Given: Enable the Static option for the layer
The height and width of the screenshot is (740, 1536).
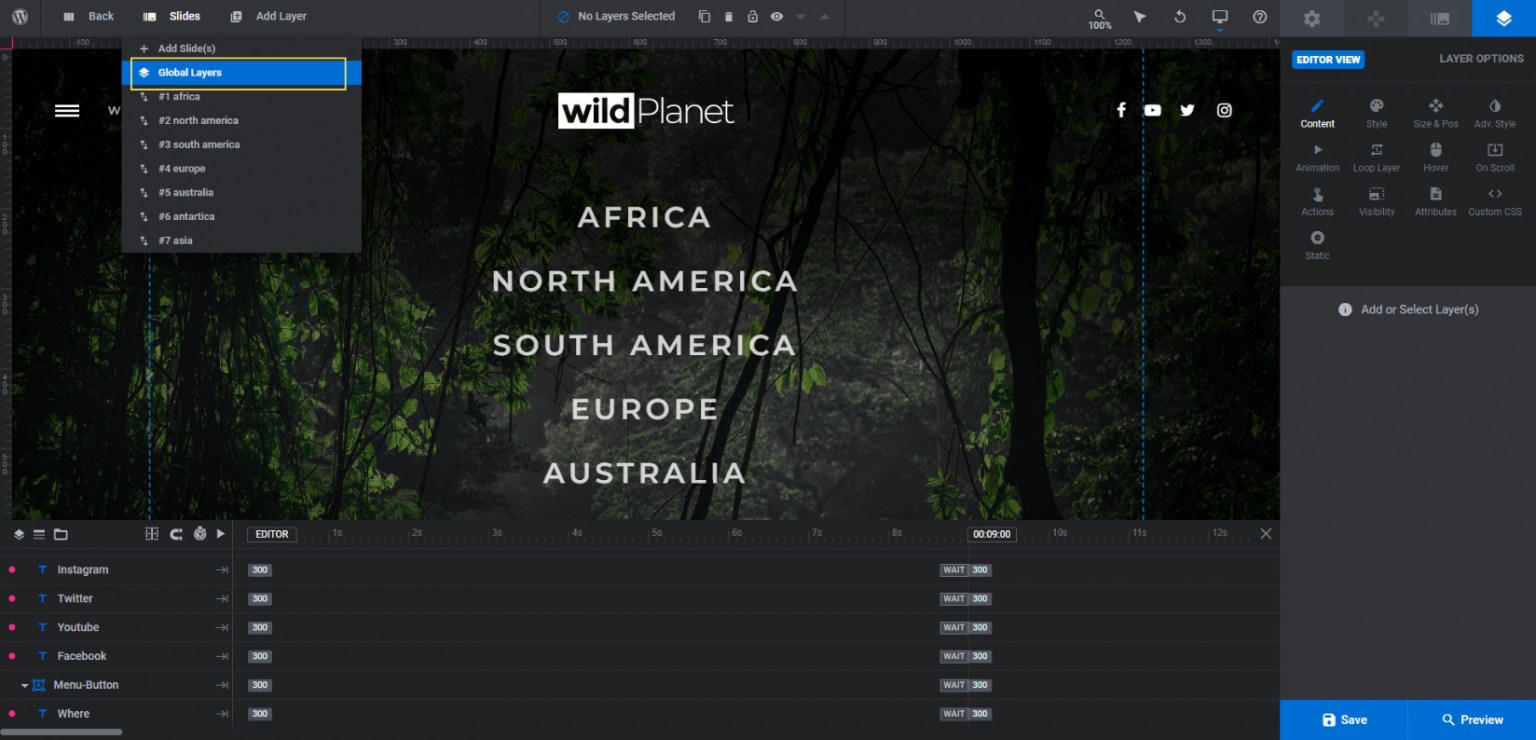Looking at the screenshot, I should pyautogui.click(x=1317, y=241).
